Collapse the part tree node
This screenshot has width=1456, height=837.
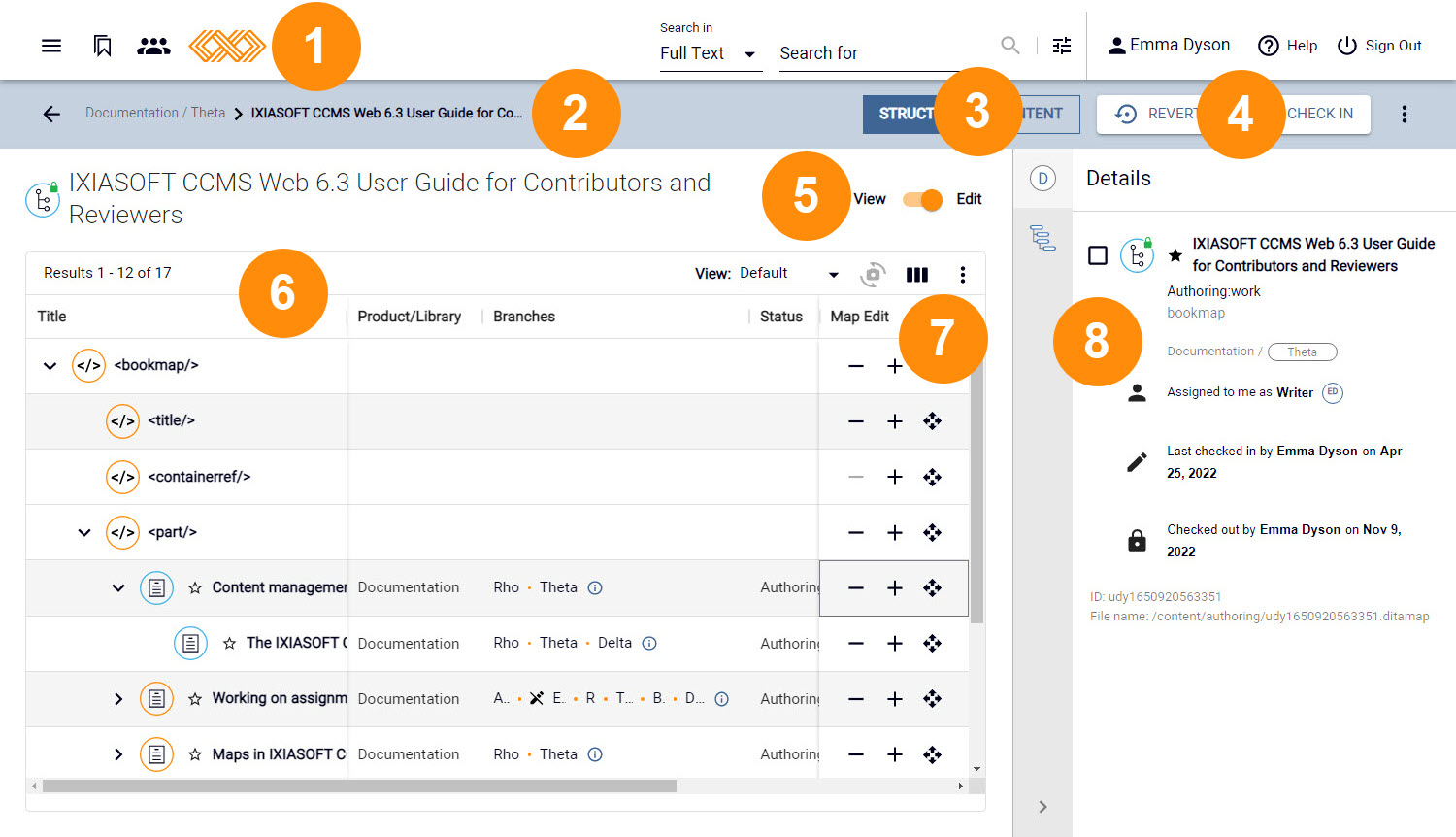coord(84,532)
